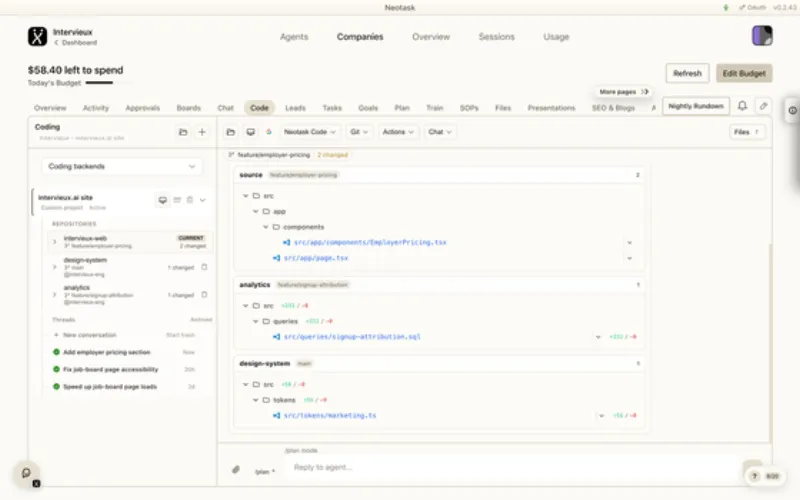Collapse components folder in source tree
800x500 pixels.
pyautogui.click(x=266, y=227)
